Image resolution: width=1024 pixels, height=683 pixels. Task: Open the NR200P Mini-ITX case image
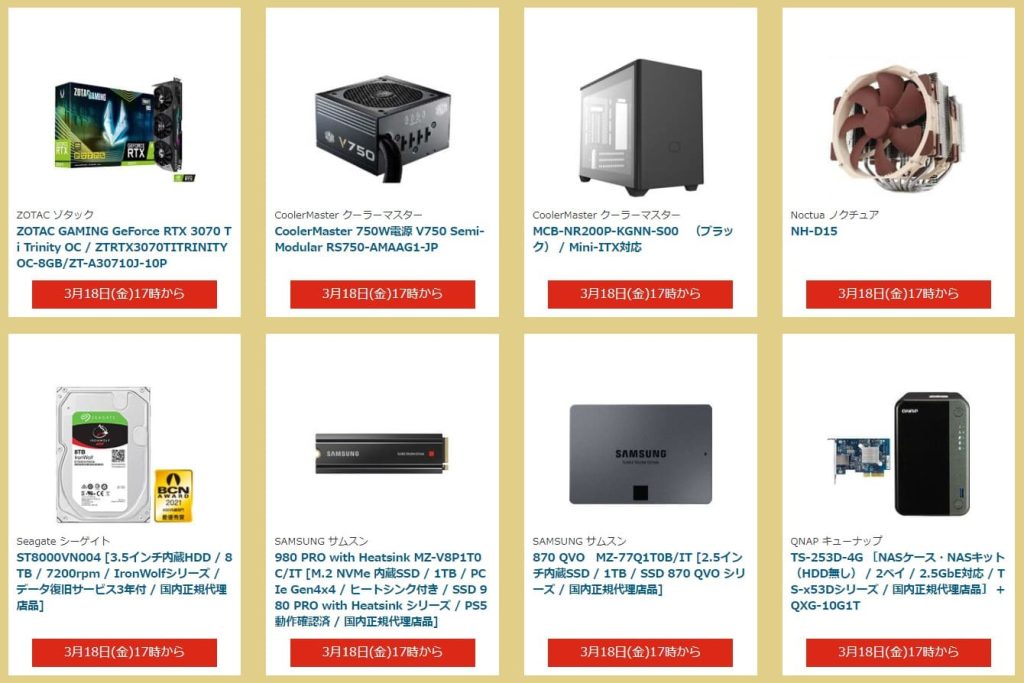[641, 128]
